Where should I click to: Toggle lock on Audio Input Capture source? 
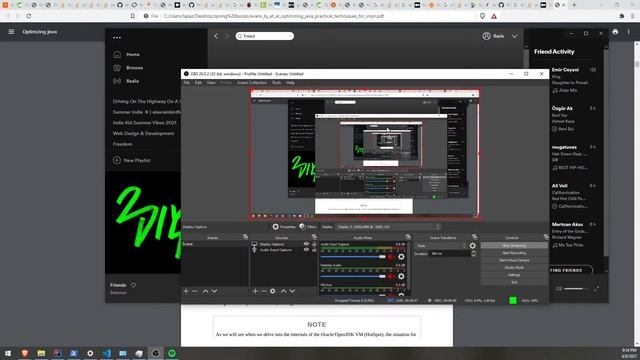coord(314,250)
